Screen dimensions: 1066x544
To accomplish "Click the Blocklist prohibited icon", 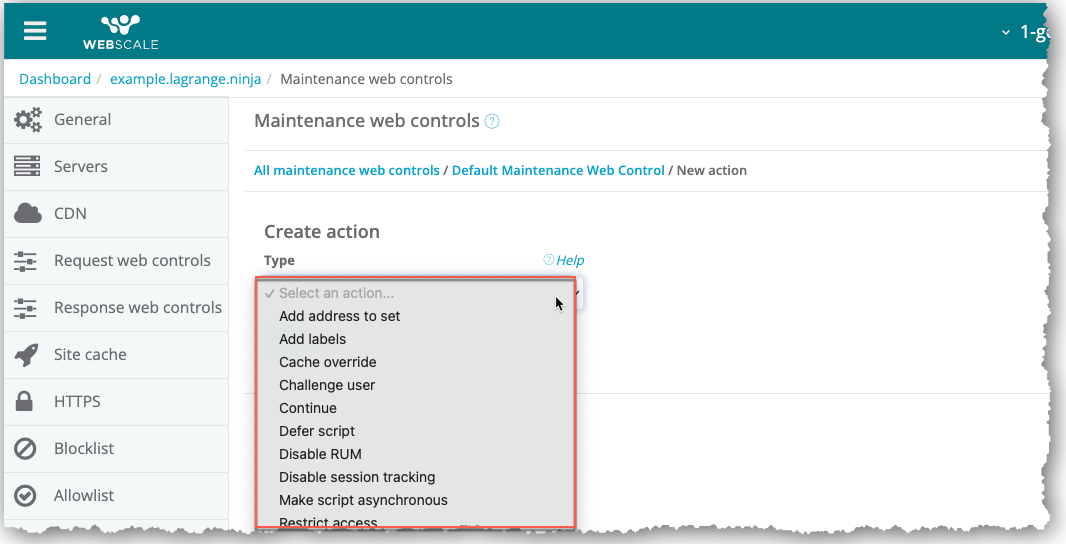I will (27, 449).
